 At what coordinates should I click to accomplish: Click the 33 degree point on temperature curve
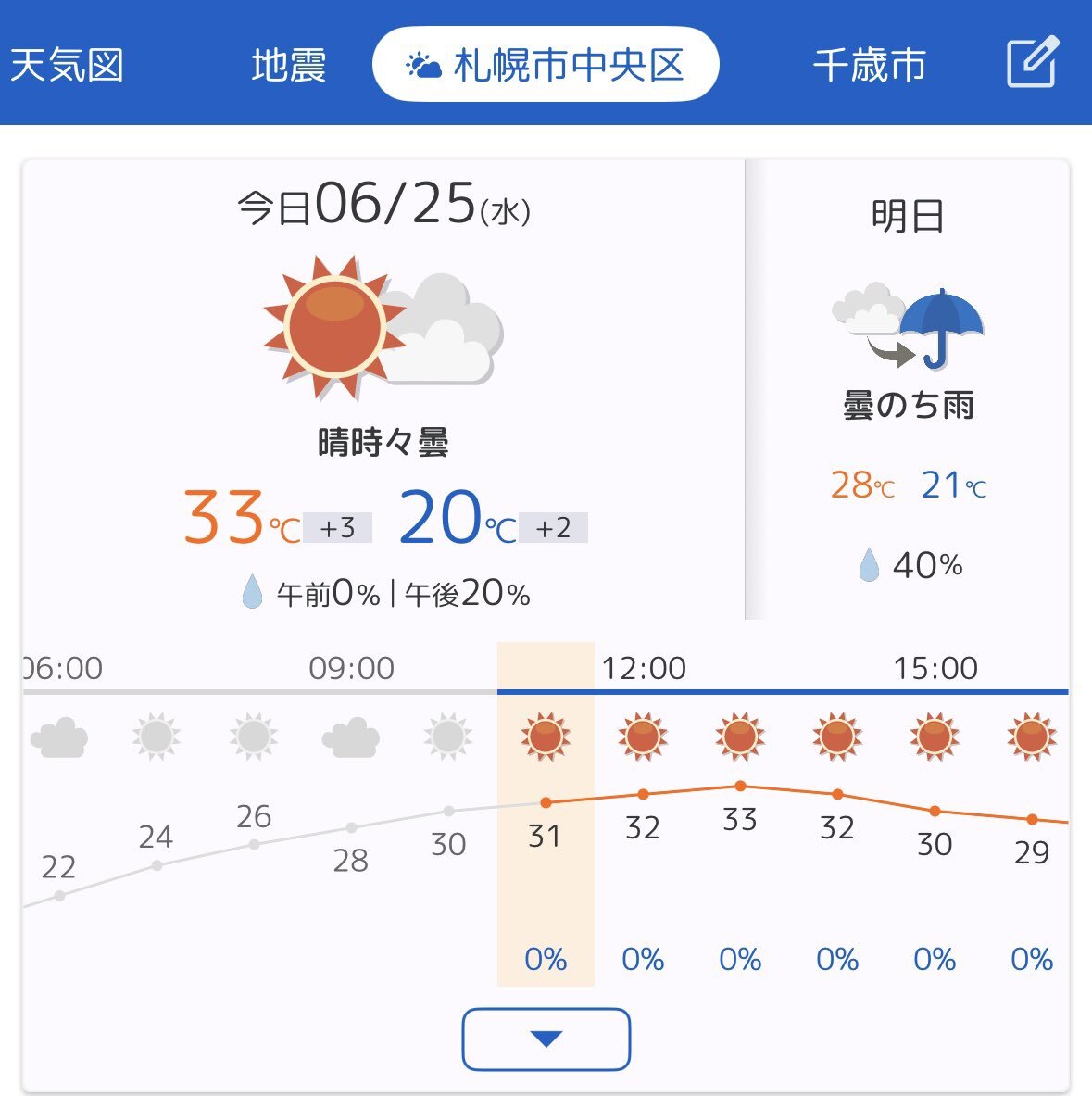pyautogui.click(x=741, y=786)
